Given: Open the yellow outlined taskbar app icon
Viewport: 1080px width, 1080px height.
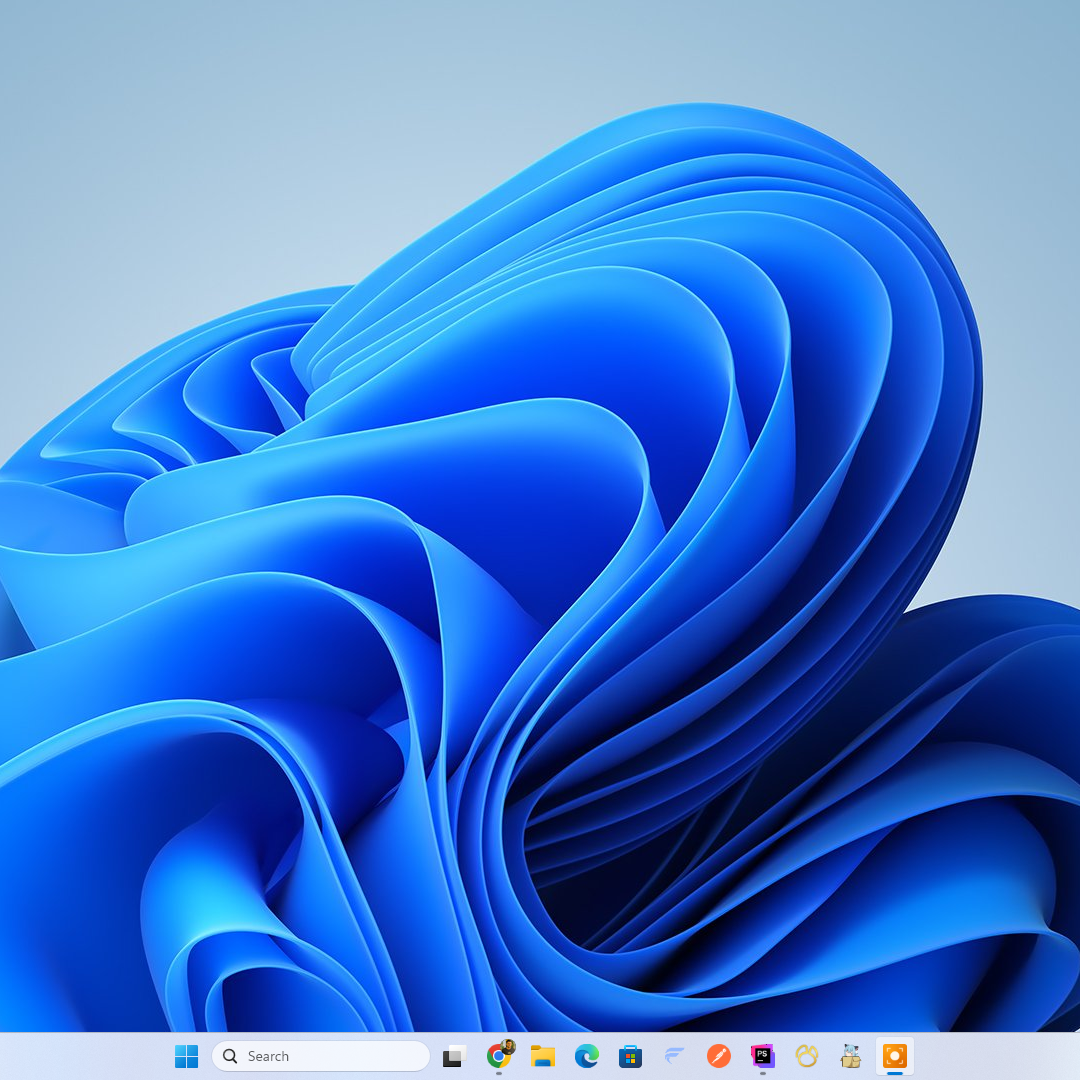Looking at the screenshot, I should click(807, 1056).
